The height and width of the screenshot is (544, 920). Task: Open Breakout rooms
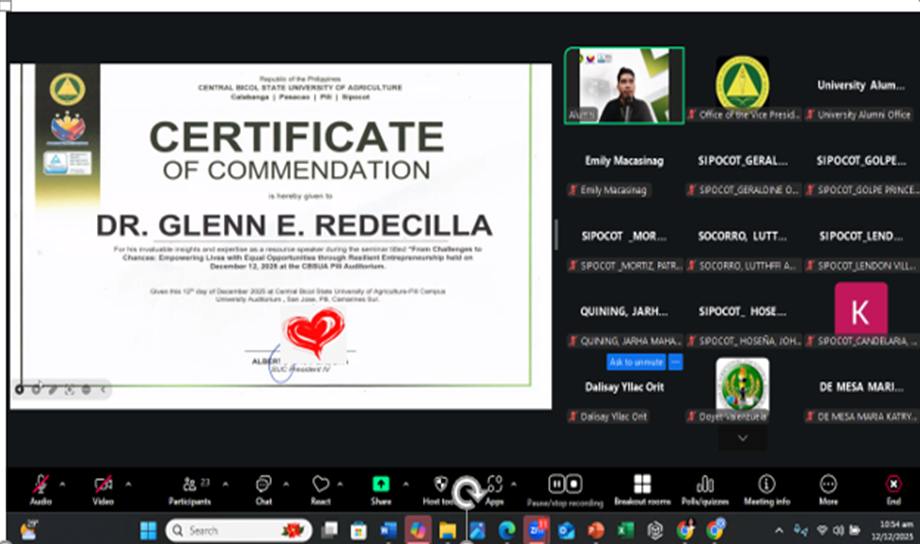click(642, 486)
